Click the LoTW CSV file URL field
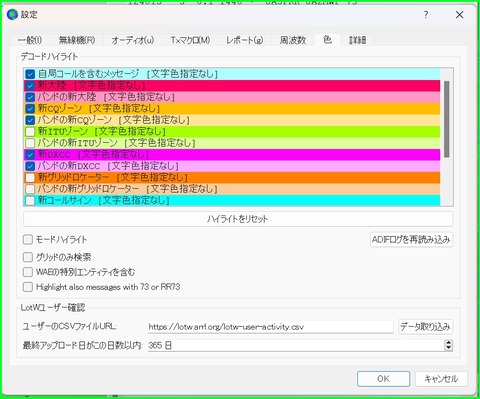This screenshot has height=399, width=480. [270, 327]
